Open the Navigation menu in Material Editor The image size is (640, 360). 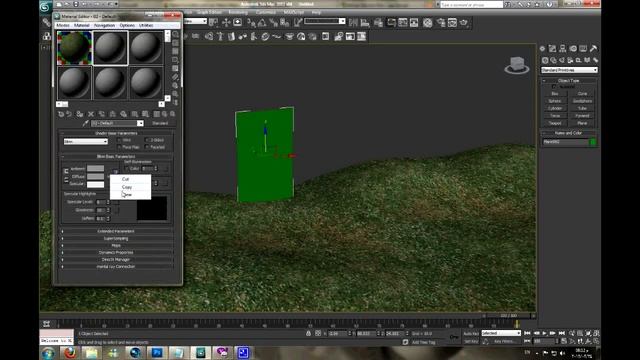click(104, 25)
